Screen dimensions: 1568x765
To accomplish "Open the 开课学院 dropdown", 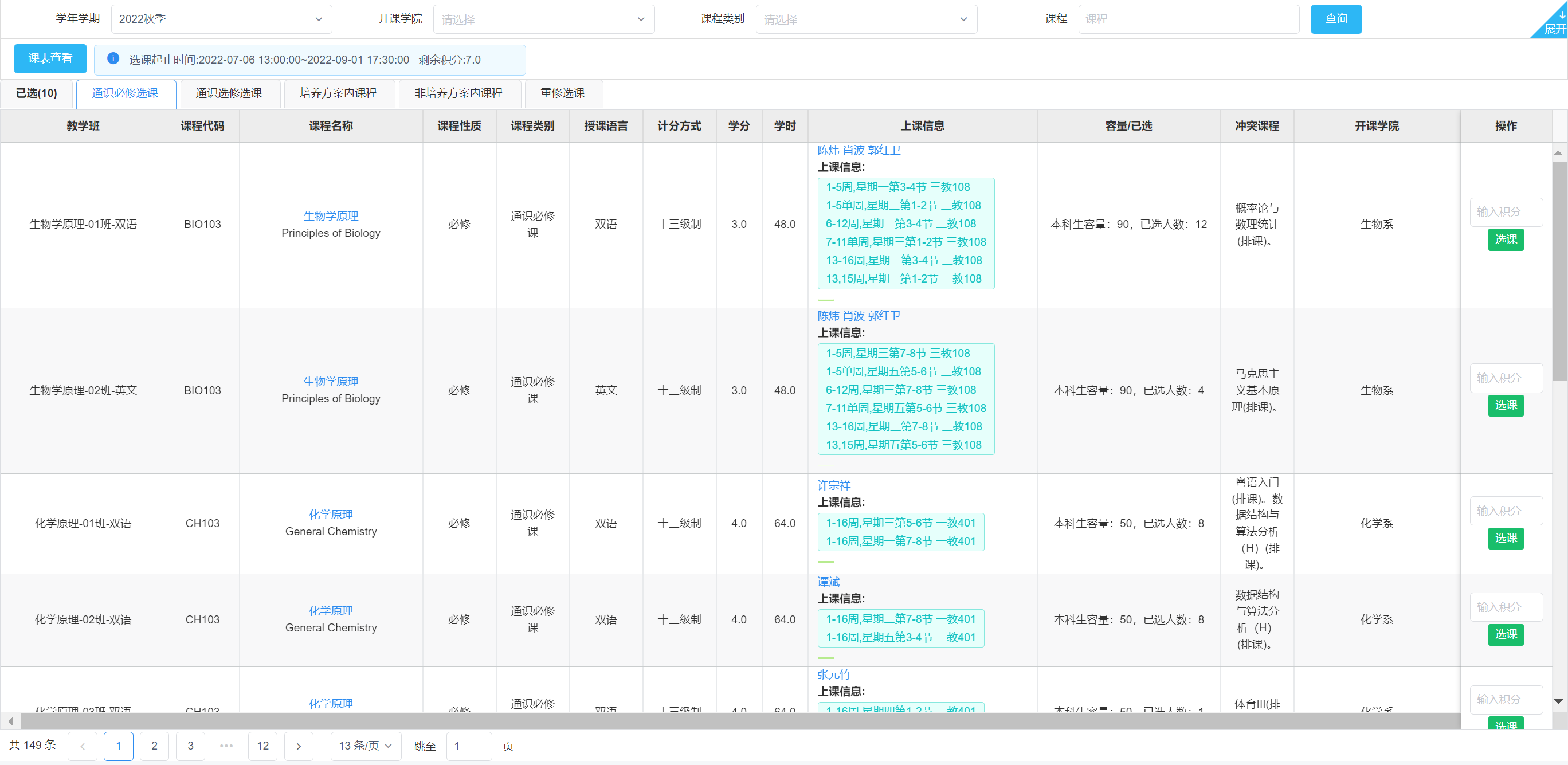I will tap(543, 19).
